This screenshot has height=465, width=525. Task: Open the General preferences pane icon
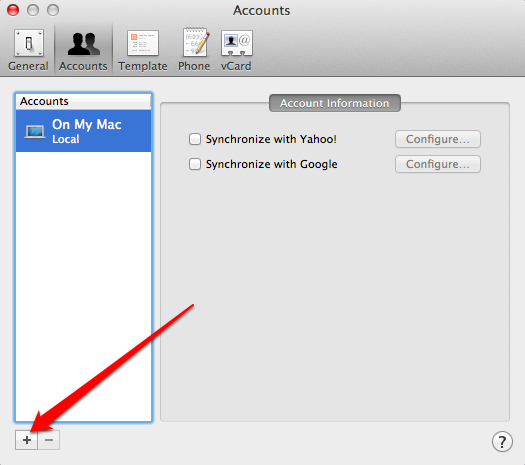coord(29,43)
